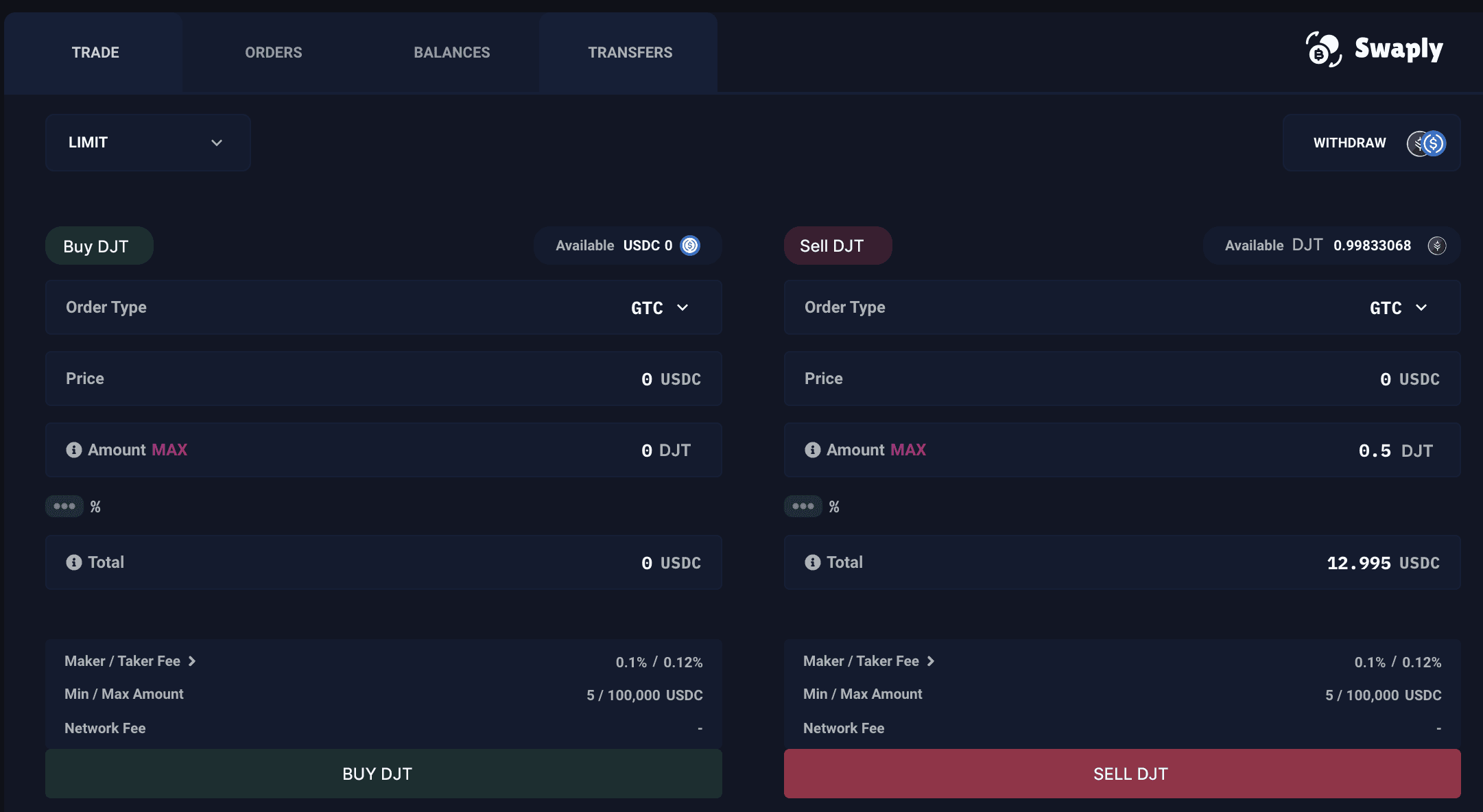Open the LIMIT order mode dropdown
1483x812 pixels.
tap(147, 143)
